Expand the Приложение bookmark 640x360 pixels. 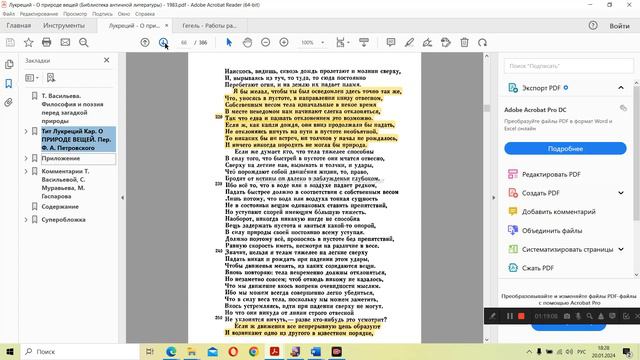click(26, 158)
